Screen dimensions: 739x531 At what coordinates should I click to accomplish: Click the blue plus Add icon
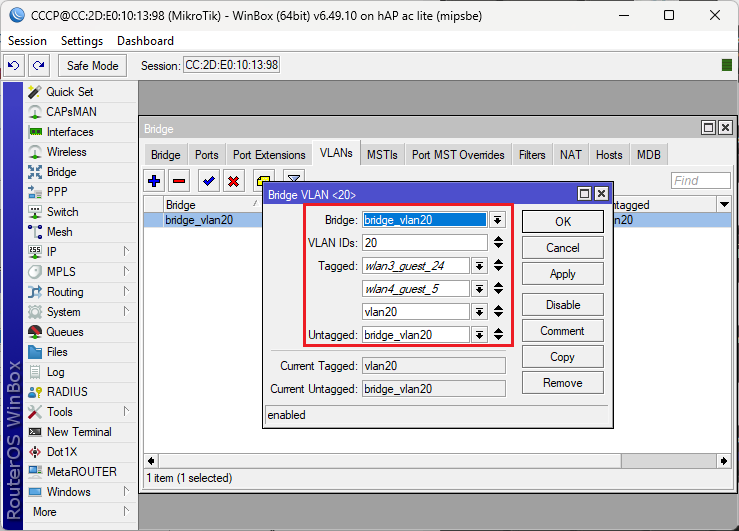pyautogui.click(x=154, y=181)
